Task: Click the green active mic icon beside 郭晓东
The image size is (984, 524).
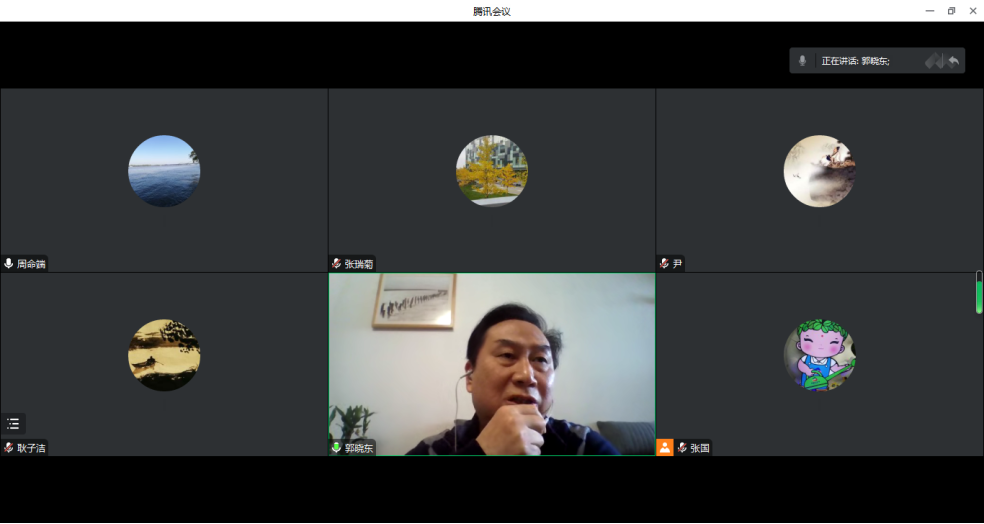Action: [337, 448]
